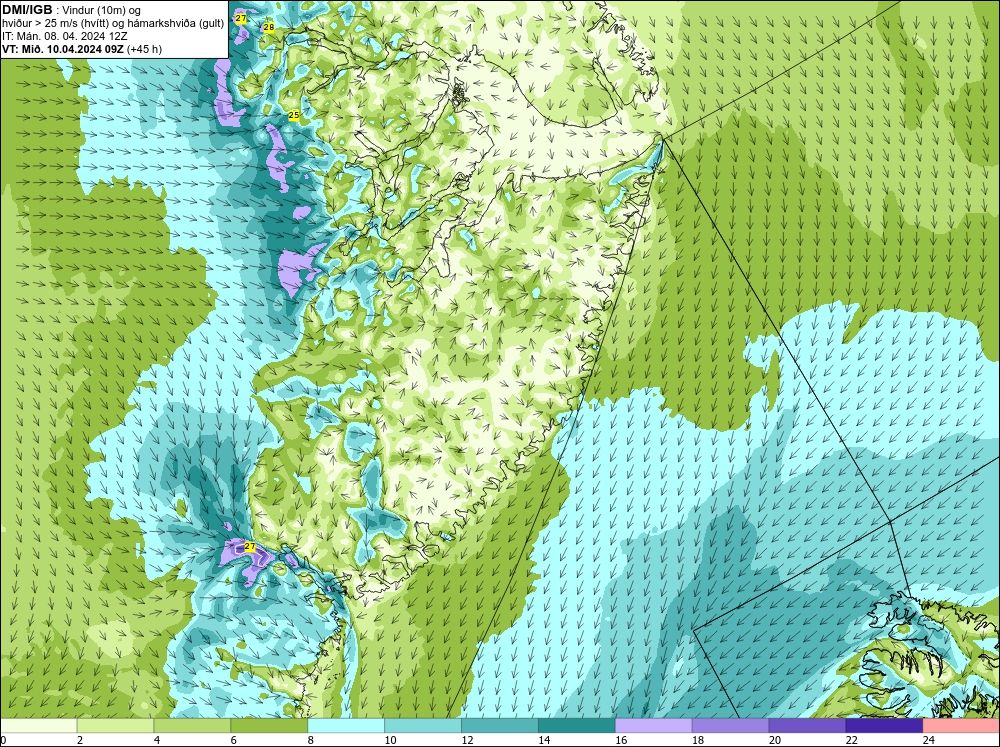Click the cyan 10–12 legend swatch
This screenshot has width=1000, height=747.
coord(423,726)
